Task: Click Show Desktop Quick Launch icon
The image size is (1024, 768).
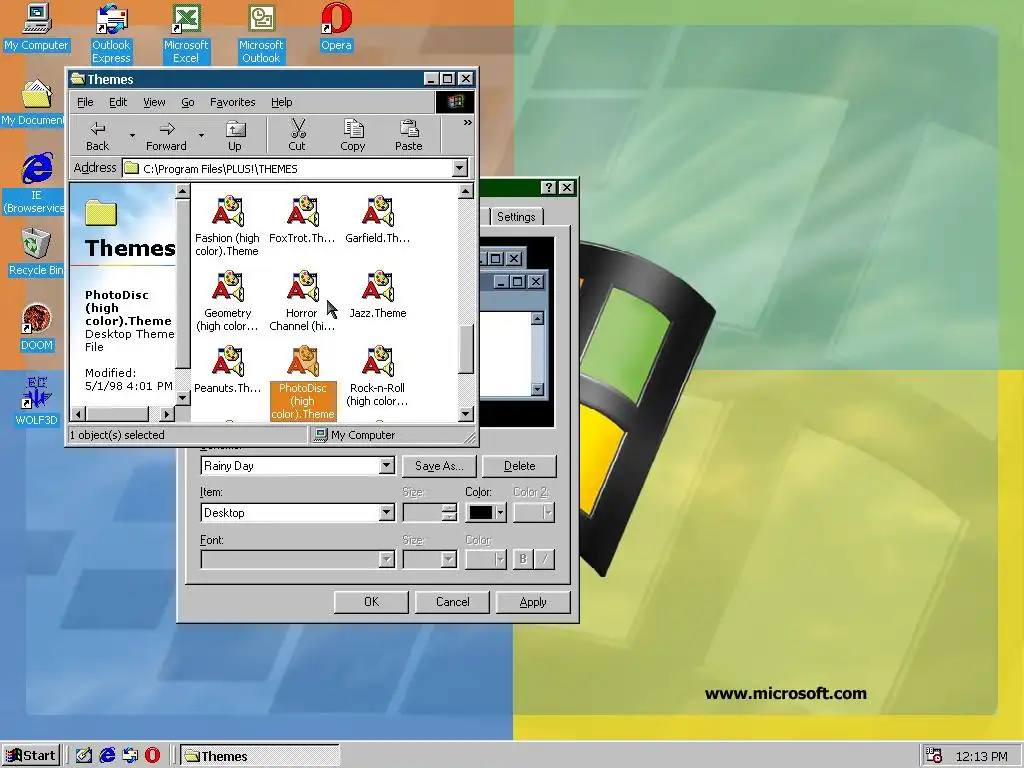Action: tap(84, 756)
